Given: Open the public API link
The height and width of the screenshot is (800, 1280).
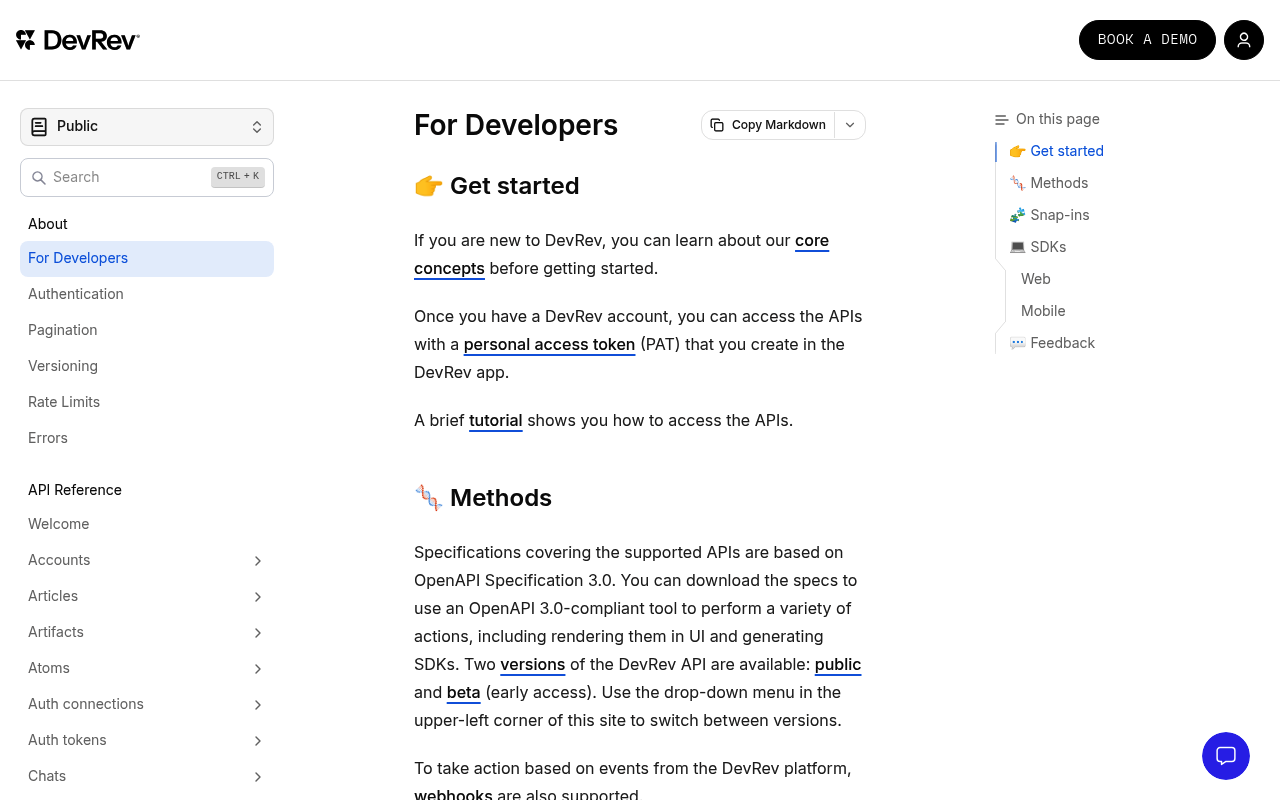Looking at the screenshot, I should pos(838,664).
